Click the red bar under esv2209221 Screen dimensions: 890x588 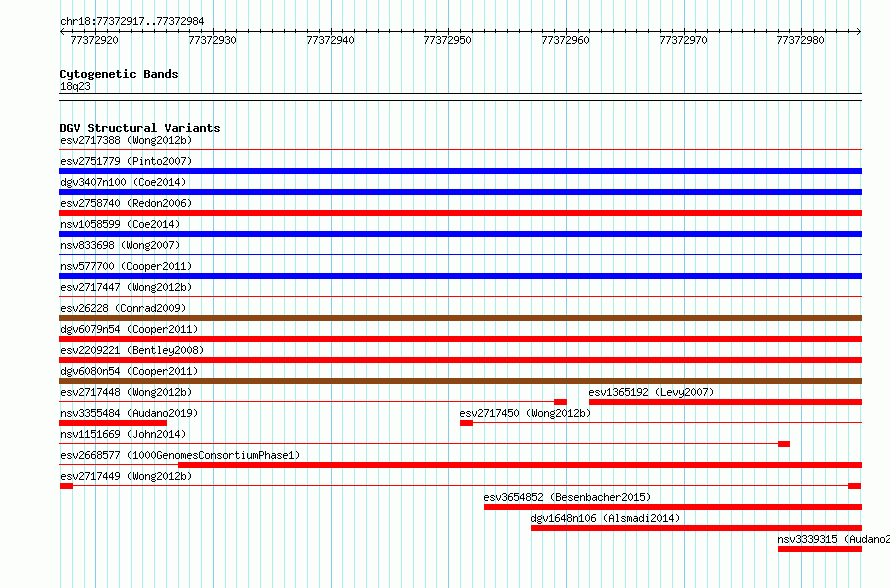point(460,360)
